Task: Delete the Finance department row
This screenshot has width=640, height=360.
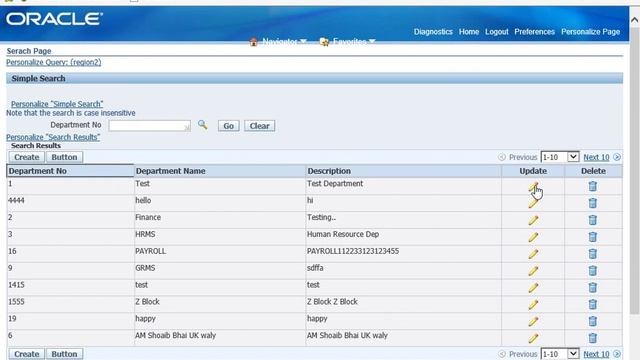Action: 593,220
